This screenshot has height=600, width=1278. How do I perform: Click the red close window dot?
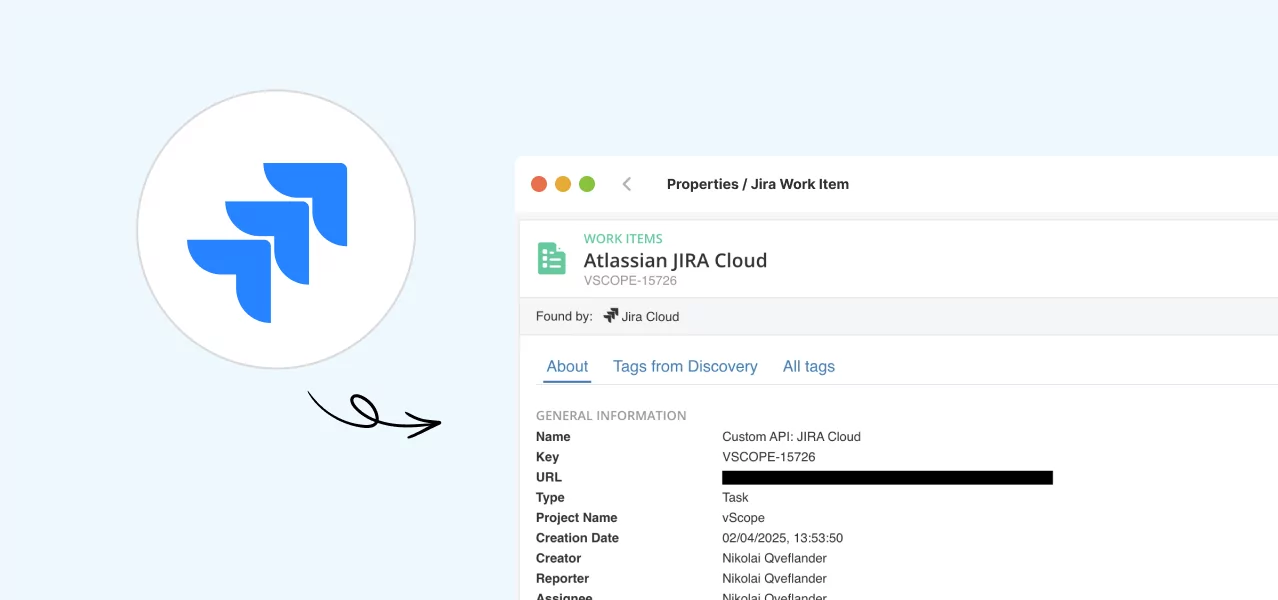539,184
